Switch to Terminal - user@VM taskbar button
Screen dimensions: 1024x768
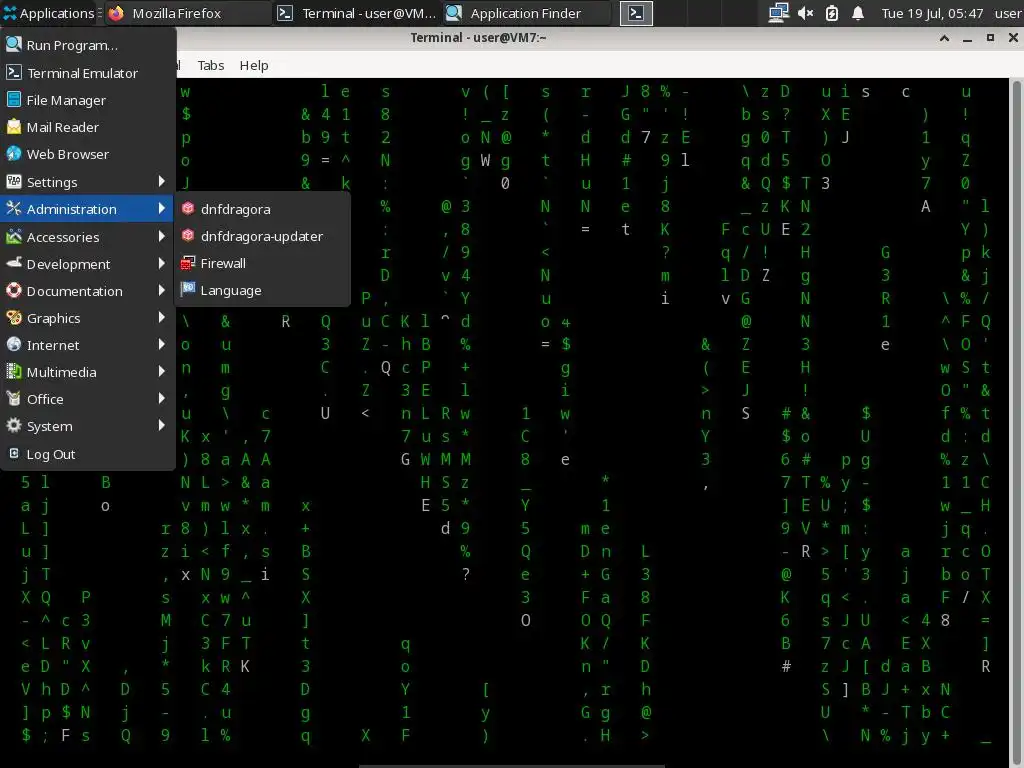tap(357, 13)
